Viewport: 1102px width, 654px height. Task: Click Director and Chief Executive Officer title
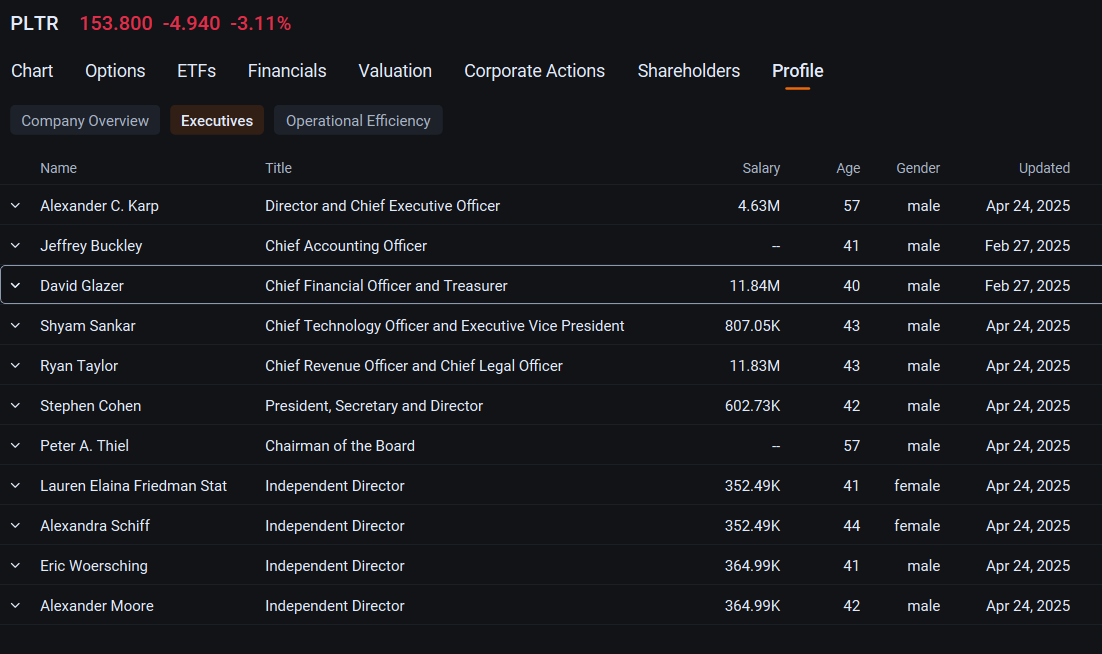[382, 206]
